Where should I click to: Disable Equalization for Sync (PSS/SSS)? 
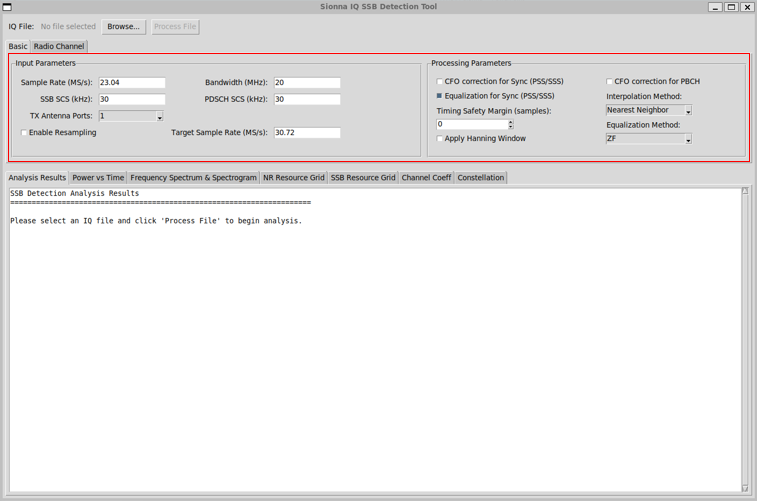pos(440,96)
